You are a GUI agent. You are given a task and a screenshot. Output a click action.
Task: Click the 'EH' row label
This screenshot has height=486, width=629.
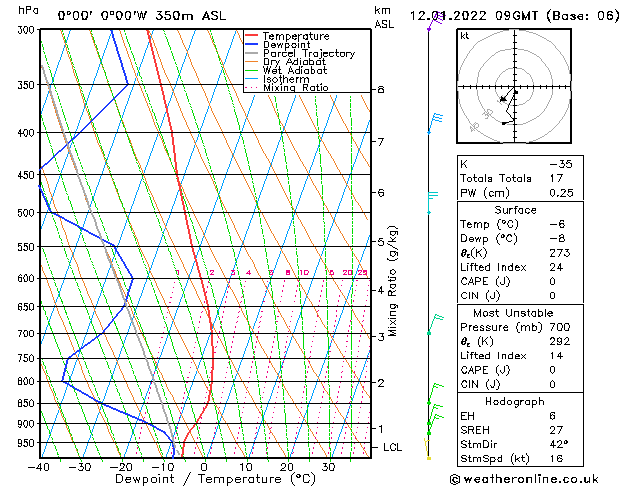tap(467, 416)
